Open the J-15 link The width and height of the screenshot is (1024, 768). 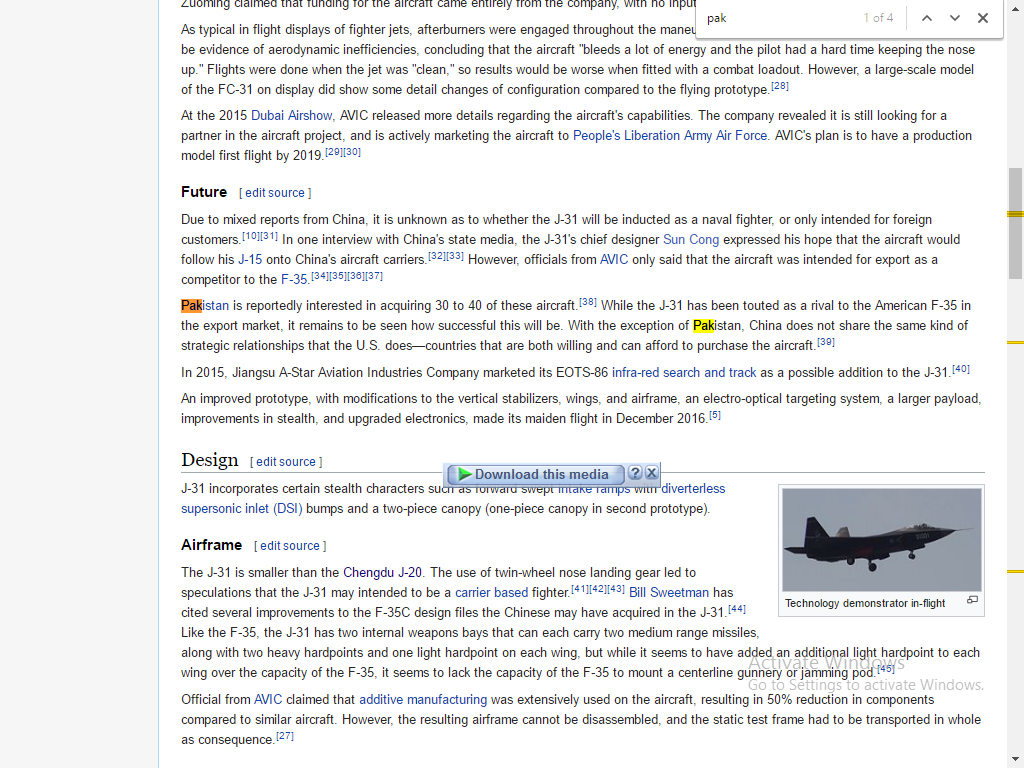coord(250,259)
